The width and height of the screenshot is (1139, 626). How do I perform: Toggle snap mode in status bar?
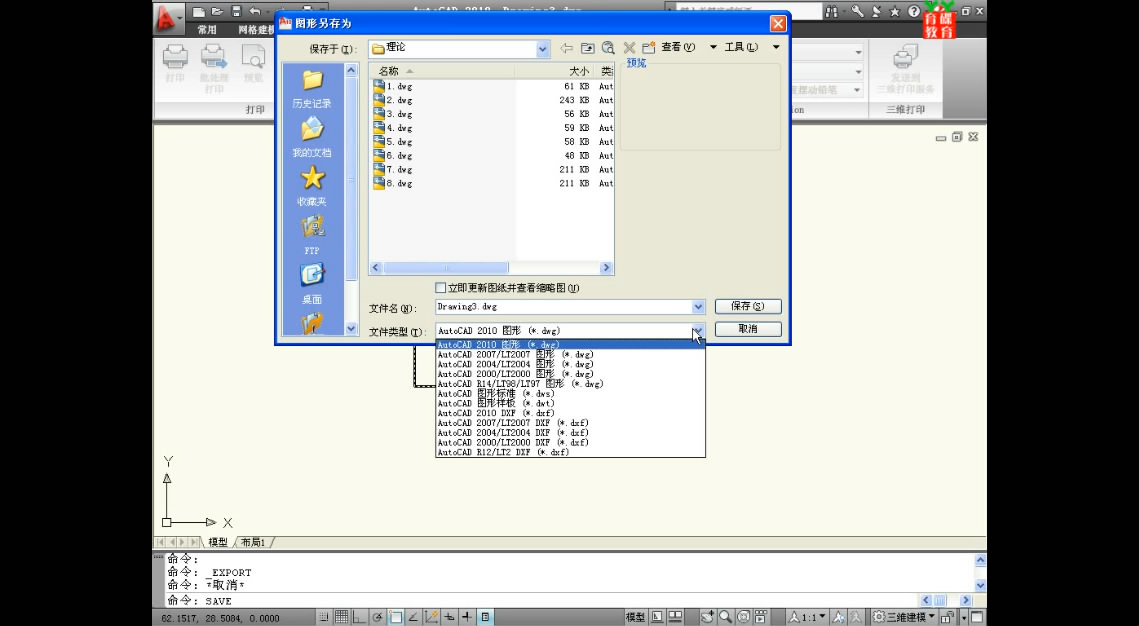click(x=324, y=617)
